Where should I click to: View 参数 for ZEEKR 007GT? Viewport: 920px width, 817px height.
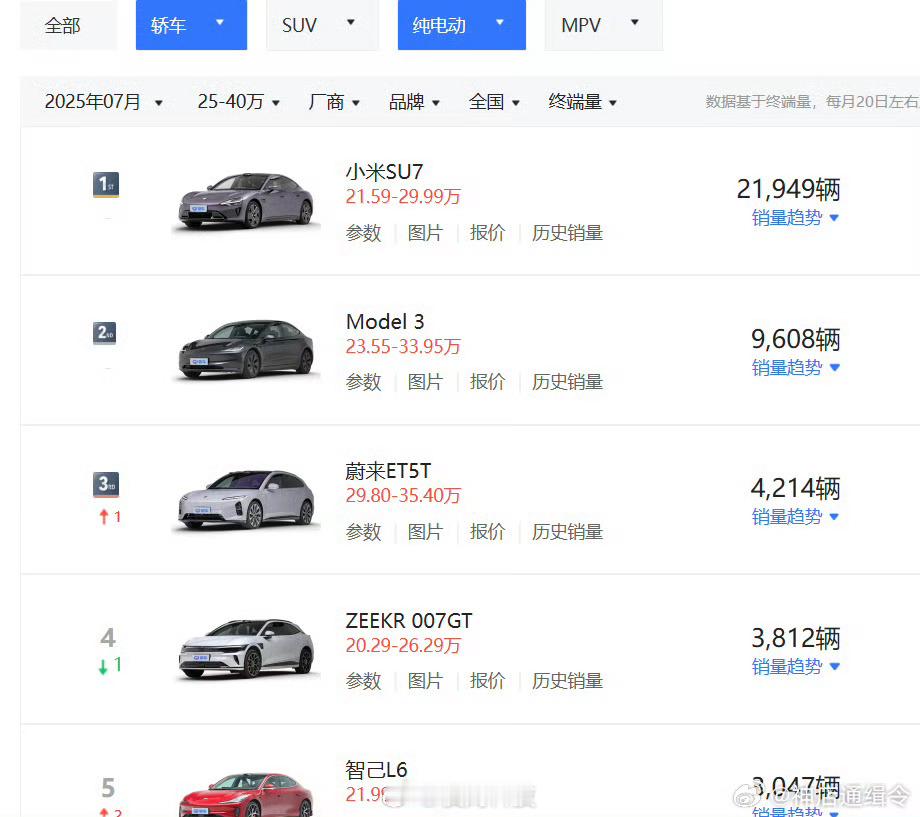click(364, 681)
